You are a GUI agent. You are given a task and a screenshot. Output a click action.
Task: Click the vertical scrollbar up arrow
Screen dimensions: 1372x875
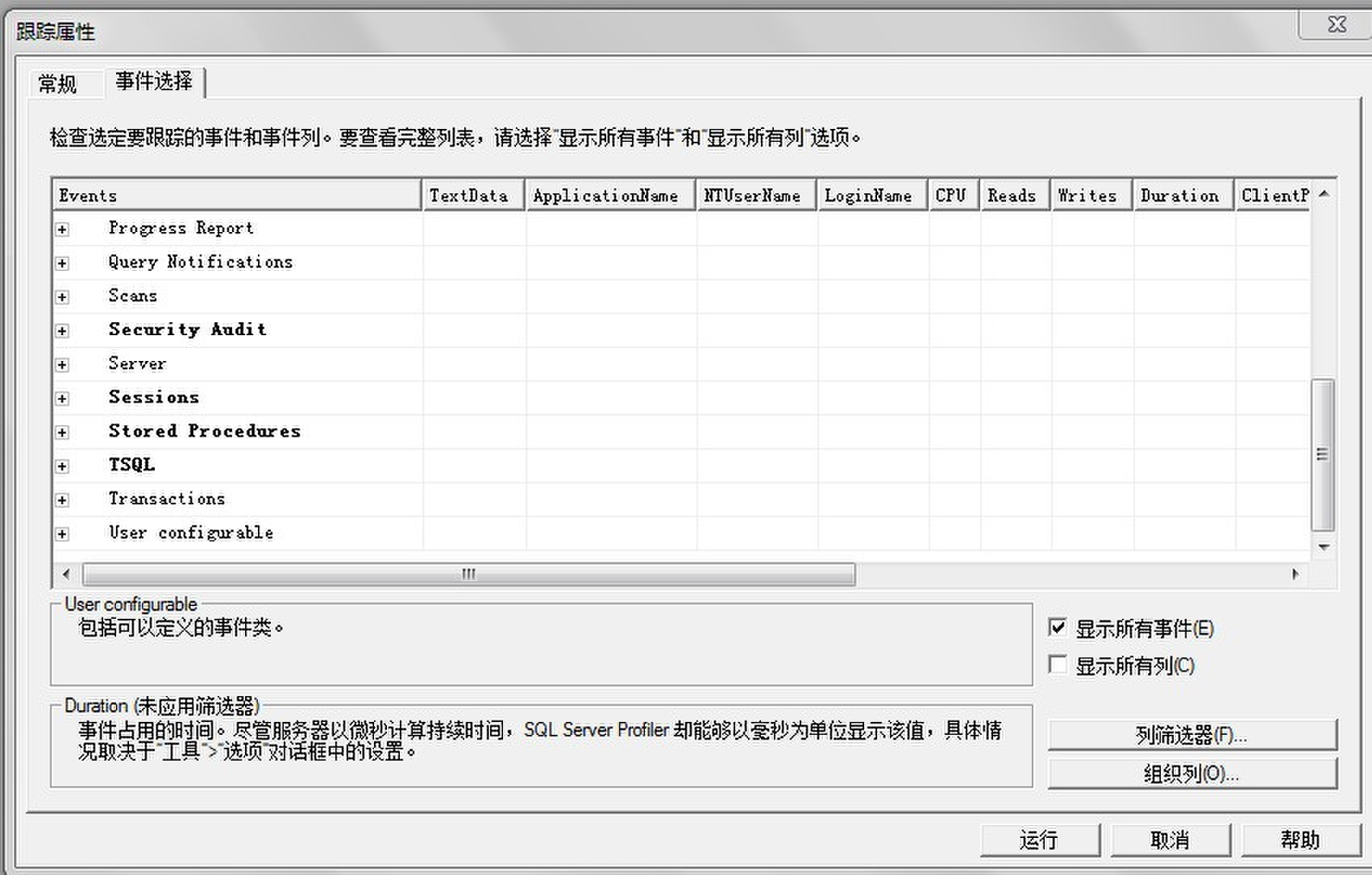[x=1323, y=194]
